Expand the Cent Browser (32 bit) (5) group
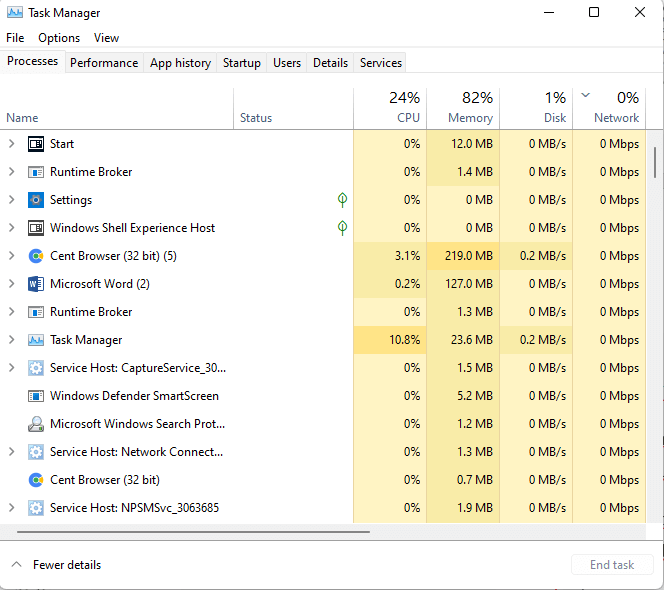 pos(12,256)
